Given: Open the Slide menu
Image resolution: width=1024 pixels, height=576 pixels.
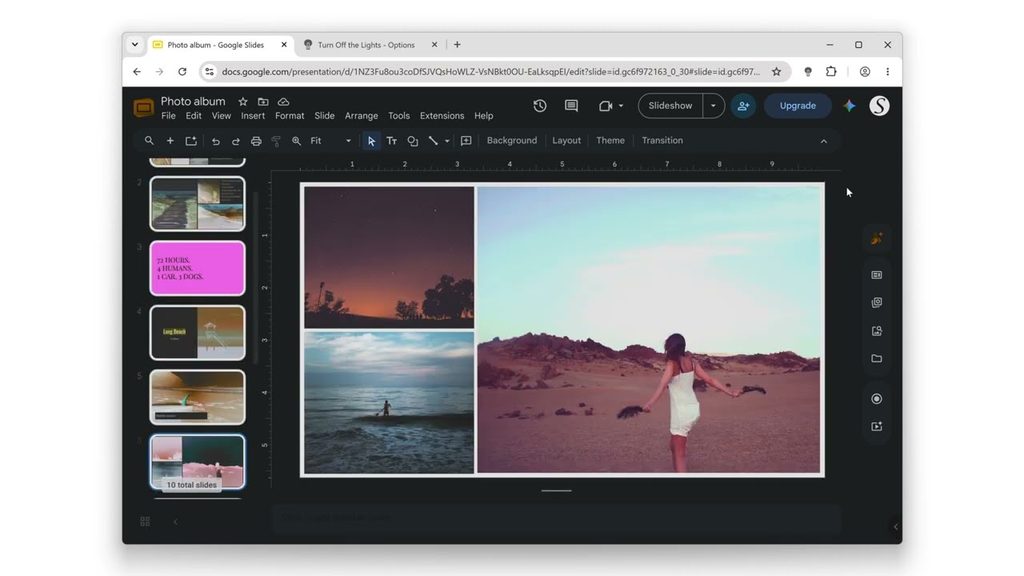Looking at the screenshot, I should (x=324, y=116).
